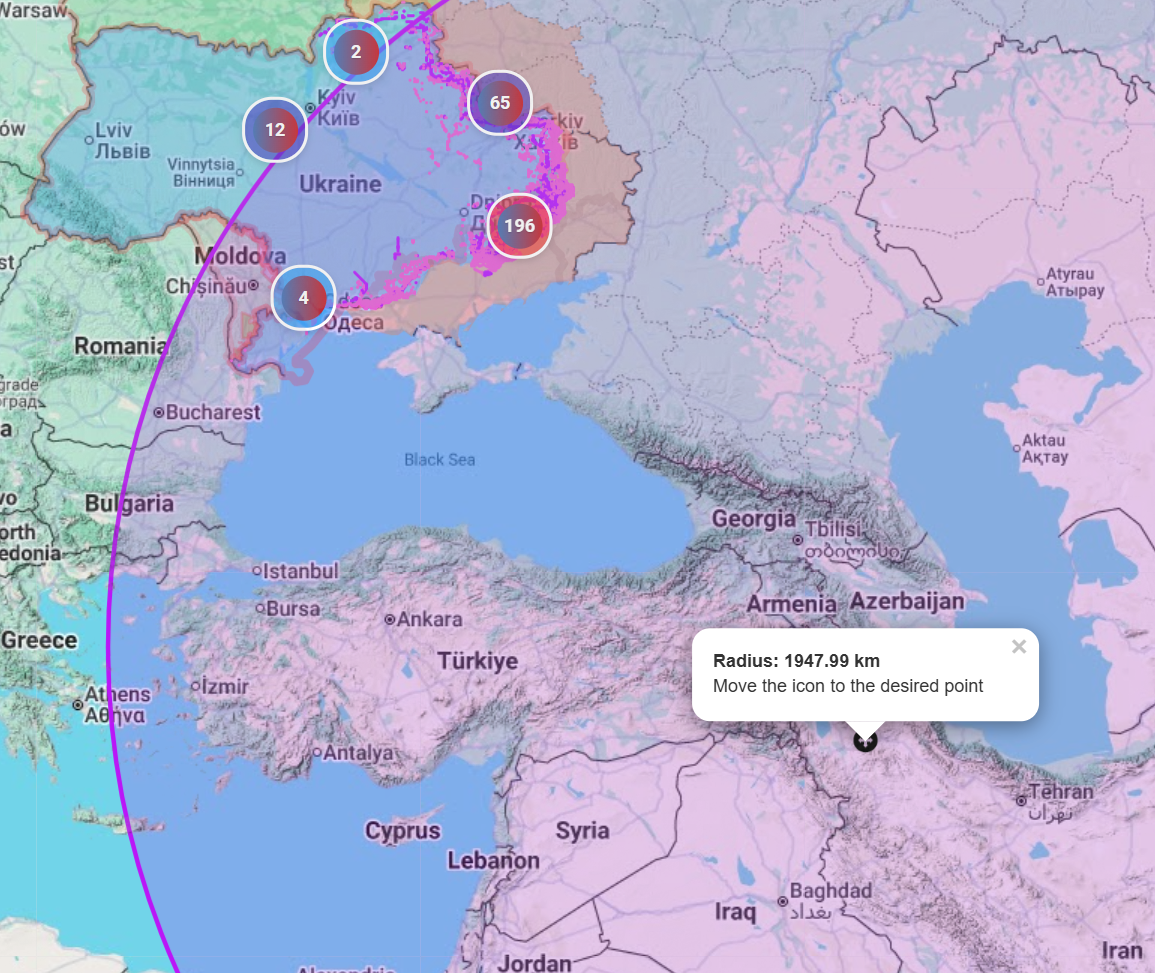Image resolution: width=1155 pixels, height=973 pixels.
Task: Click the Cyprus label
Action: 403,831
